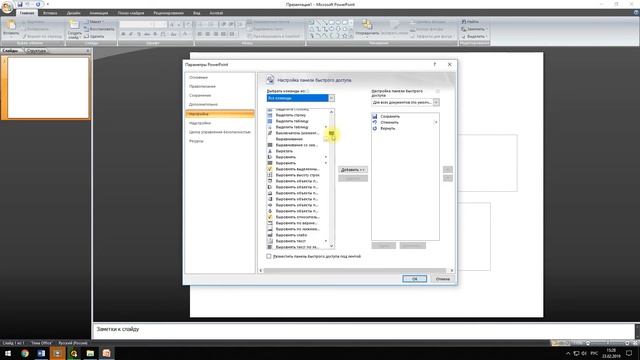Click Move Up arrow button beside right list
Screen dimensions: 640x360
tap(448, 169)
